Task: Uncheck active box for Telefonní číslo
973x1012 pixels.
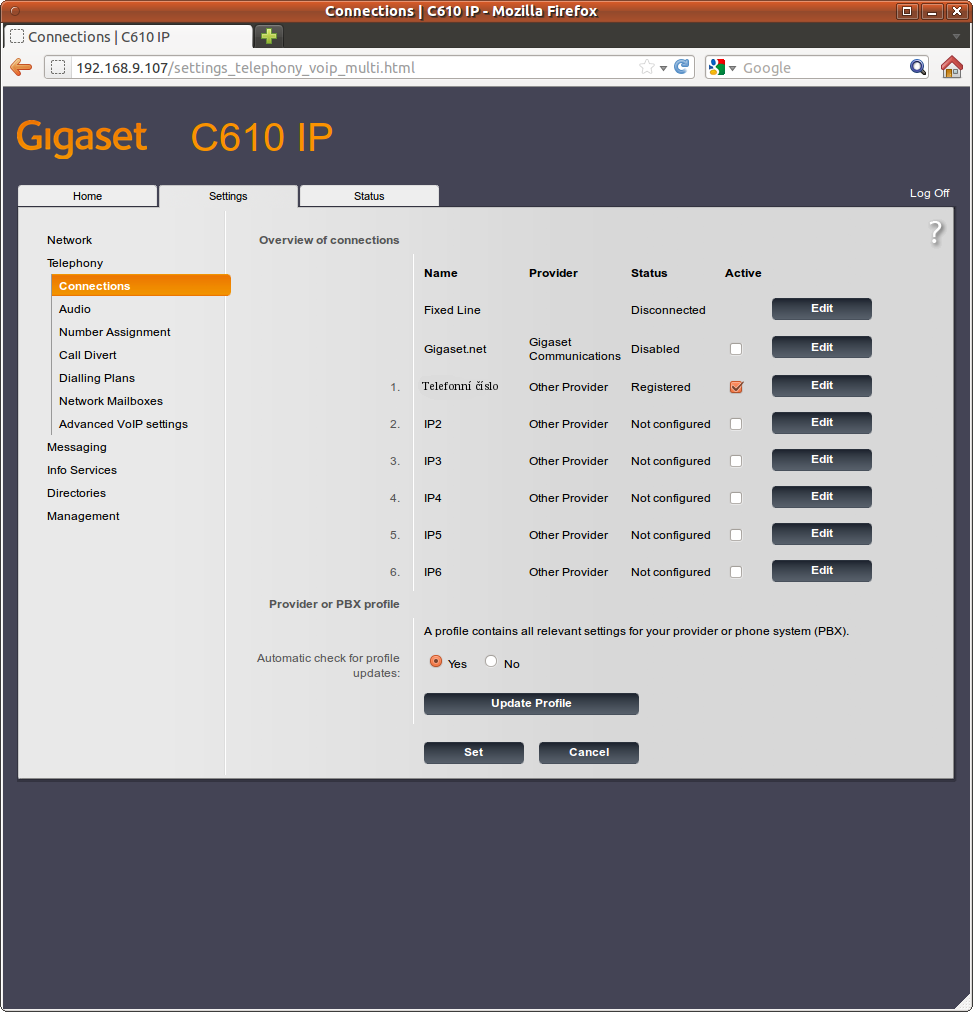Action: pyautogui.click(x=736, y=387)
